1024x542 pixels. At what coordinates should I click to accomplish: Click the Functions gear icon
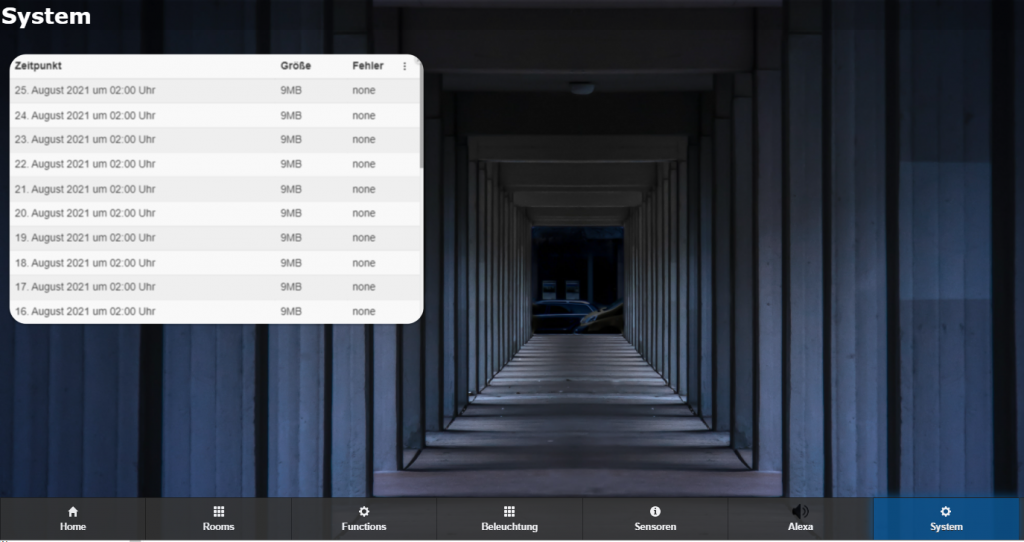pos(364,511)
